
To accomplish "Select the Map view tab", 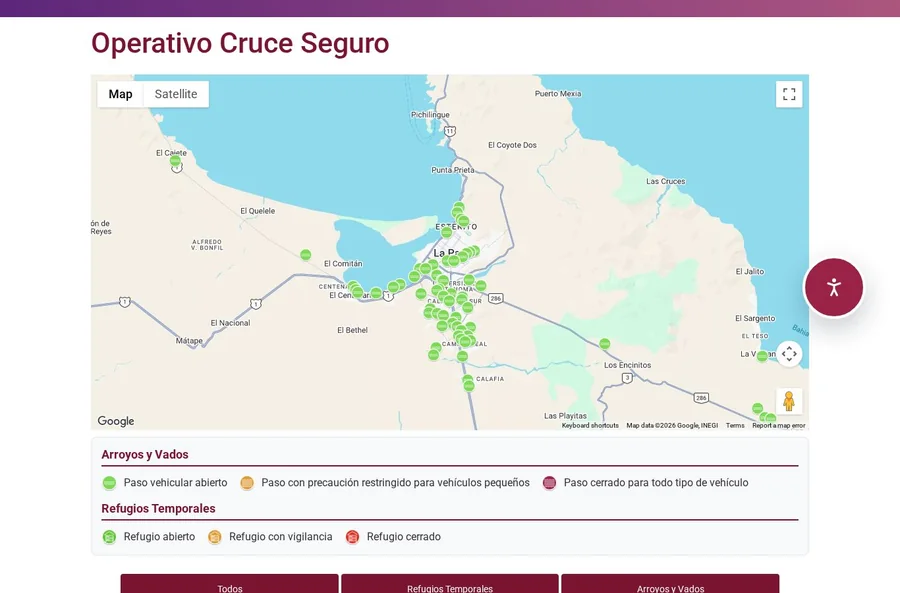I will (121, 94).
